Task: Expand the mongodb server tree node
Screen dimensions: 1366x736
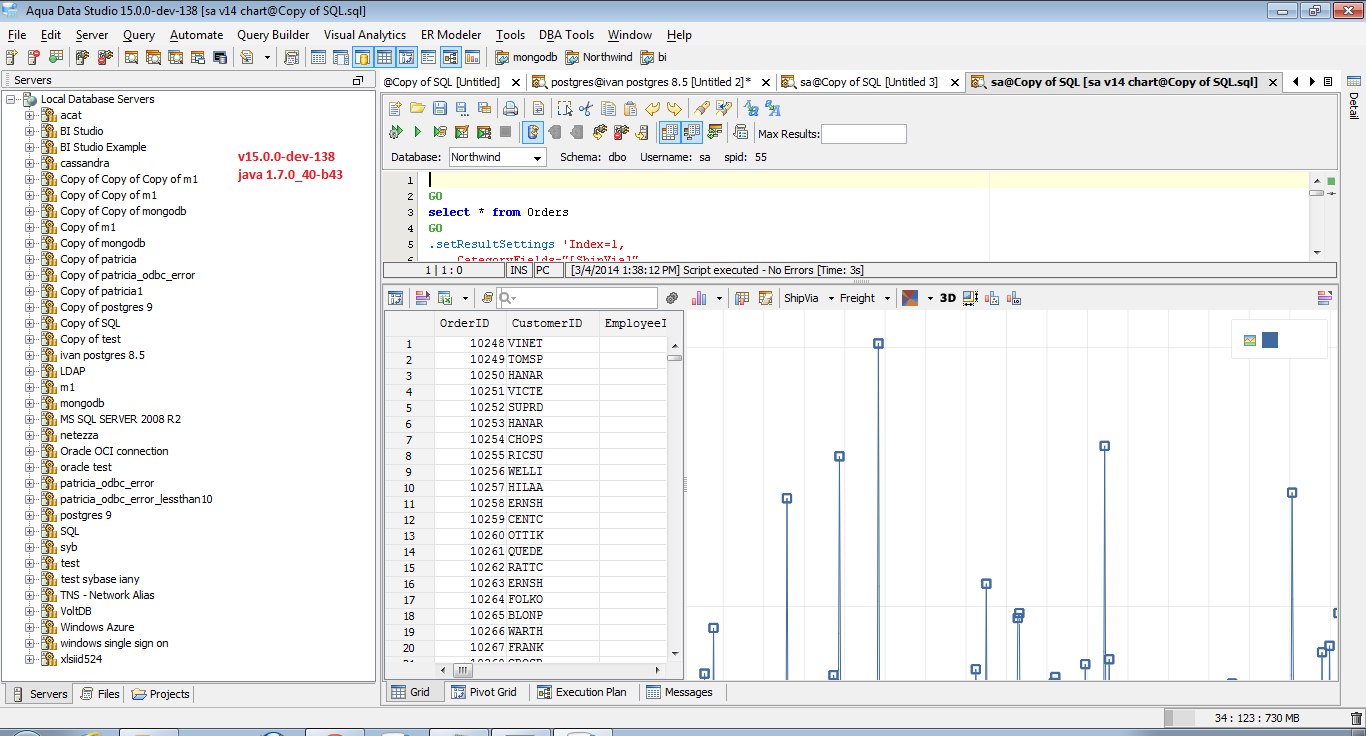Action: pyautogui.click(x=30, y=403)
